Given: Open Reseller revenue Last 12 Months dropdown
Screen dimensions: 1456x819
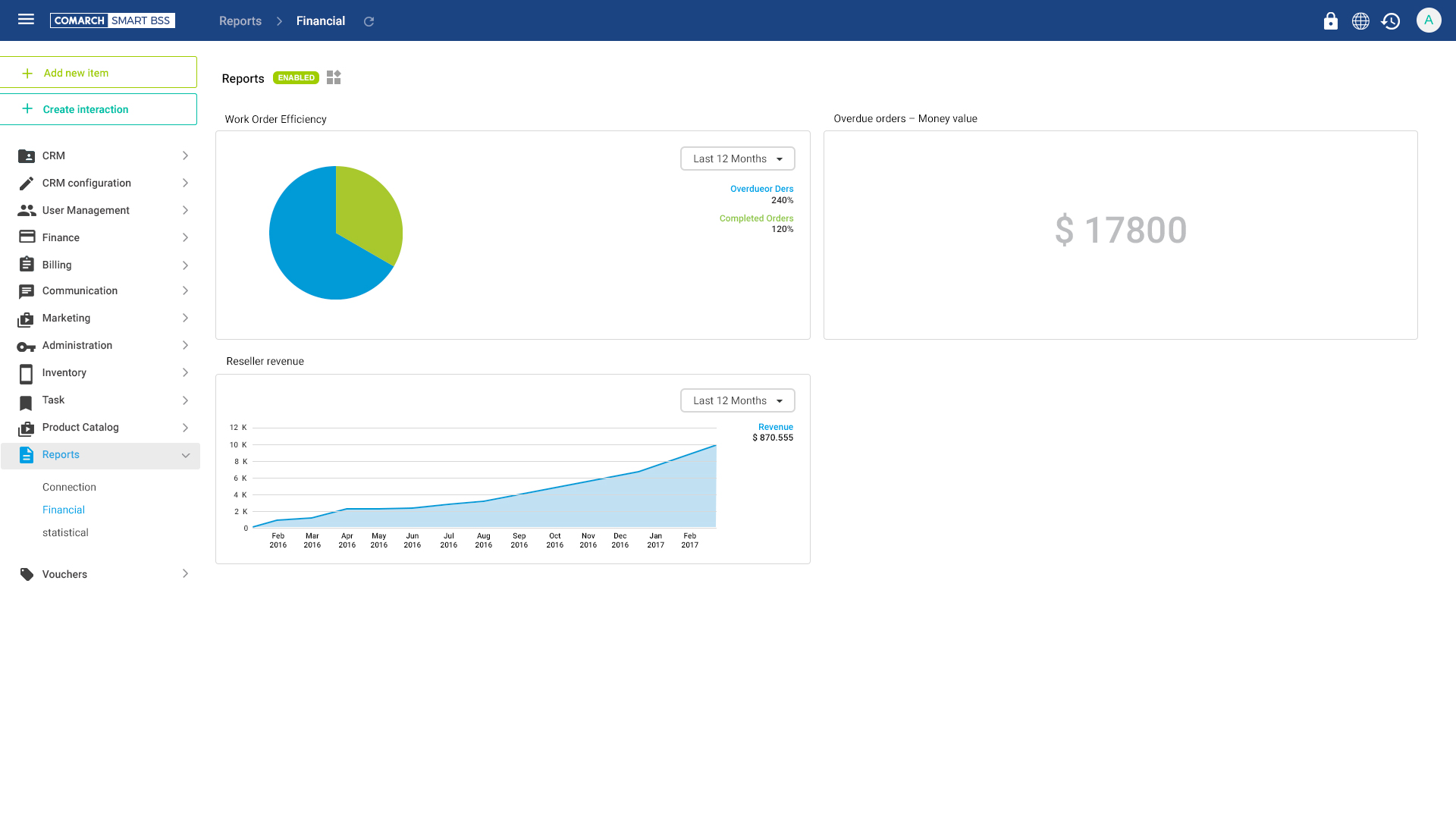Looking at the screenshot, I should 737,400.
